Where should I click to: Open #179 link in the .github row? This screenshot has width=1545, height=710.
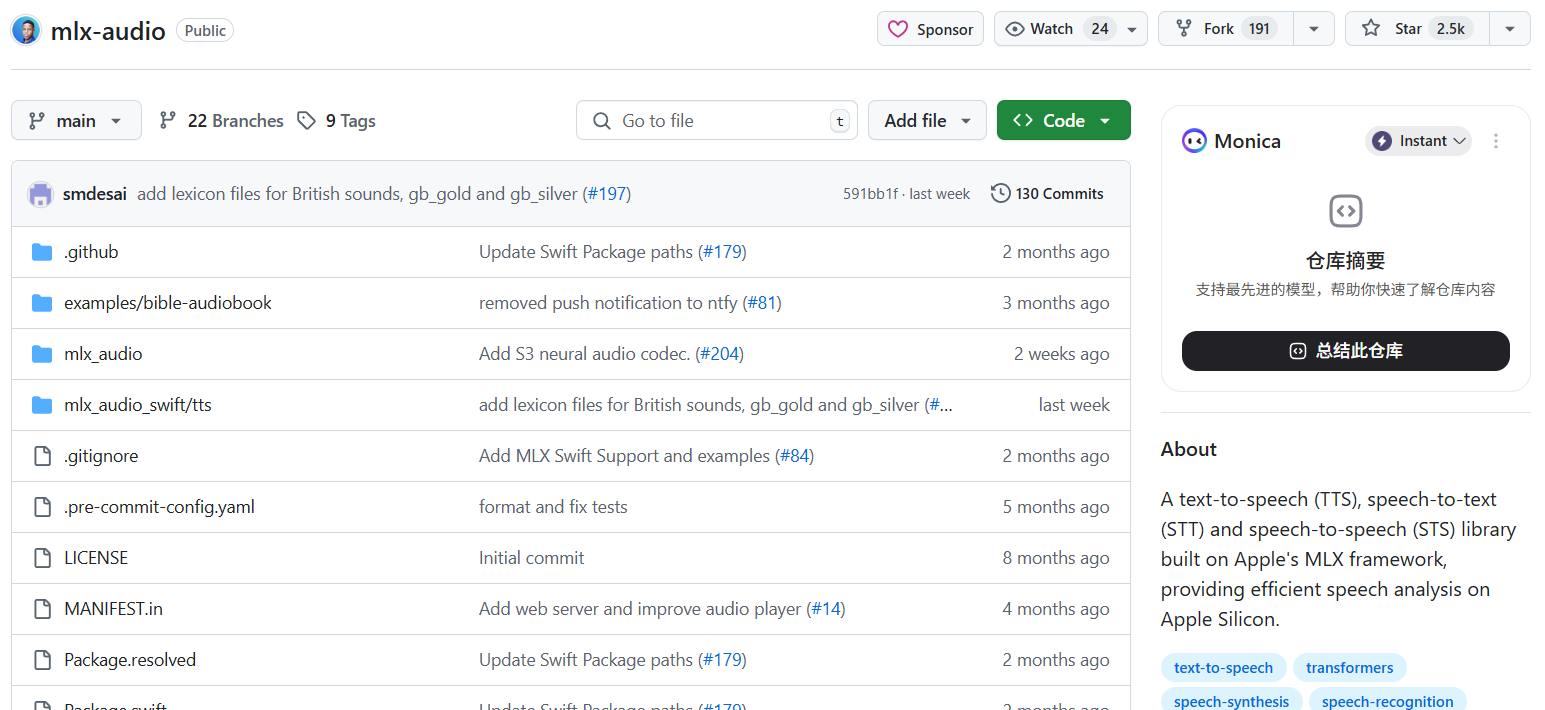point(722,252)
